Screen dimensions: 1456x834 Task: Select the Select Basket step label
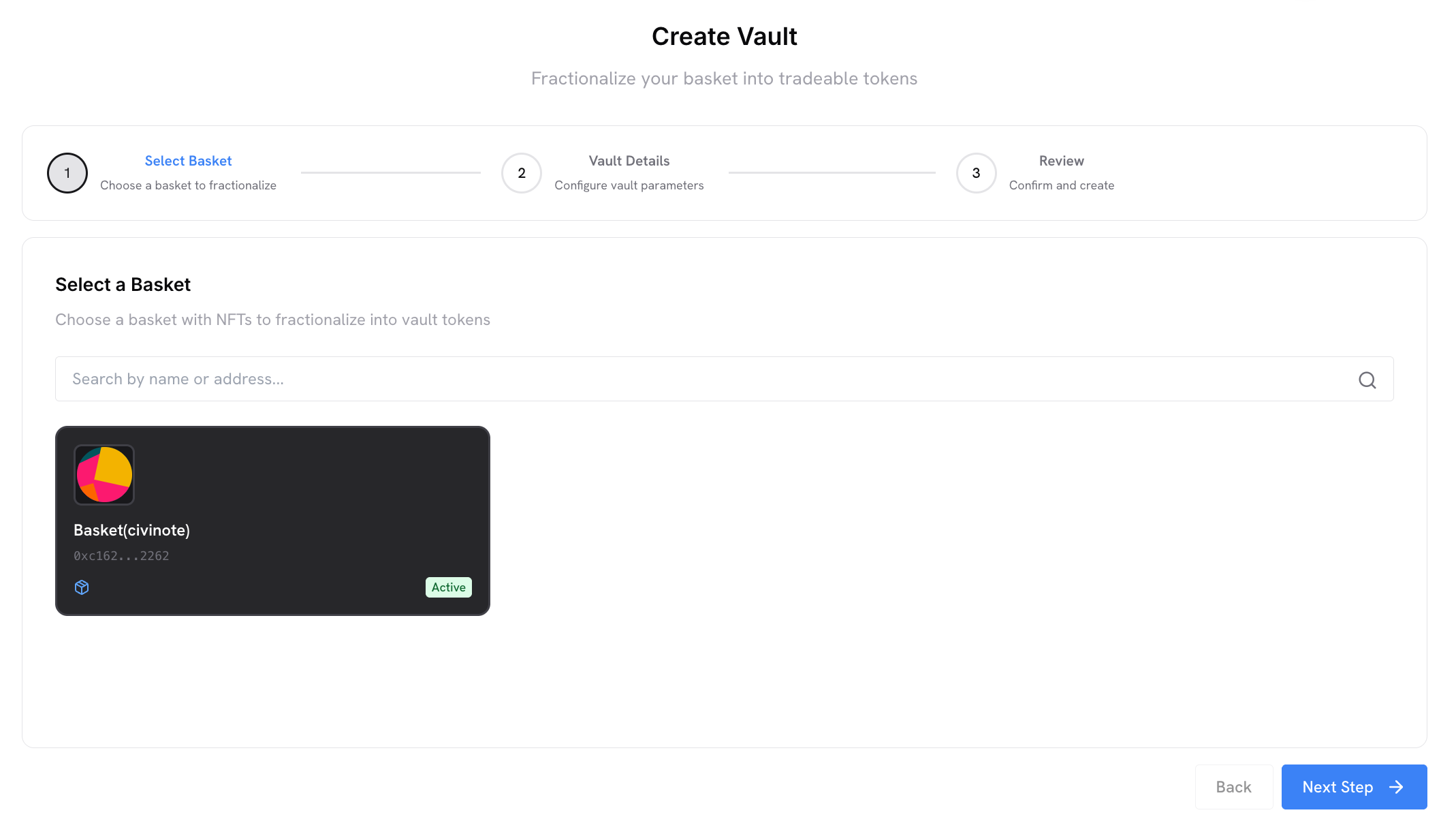click(188, 161)
